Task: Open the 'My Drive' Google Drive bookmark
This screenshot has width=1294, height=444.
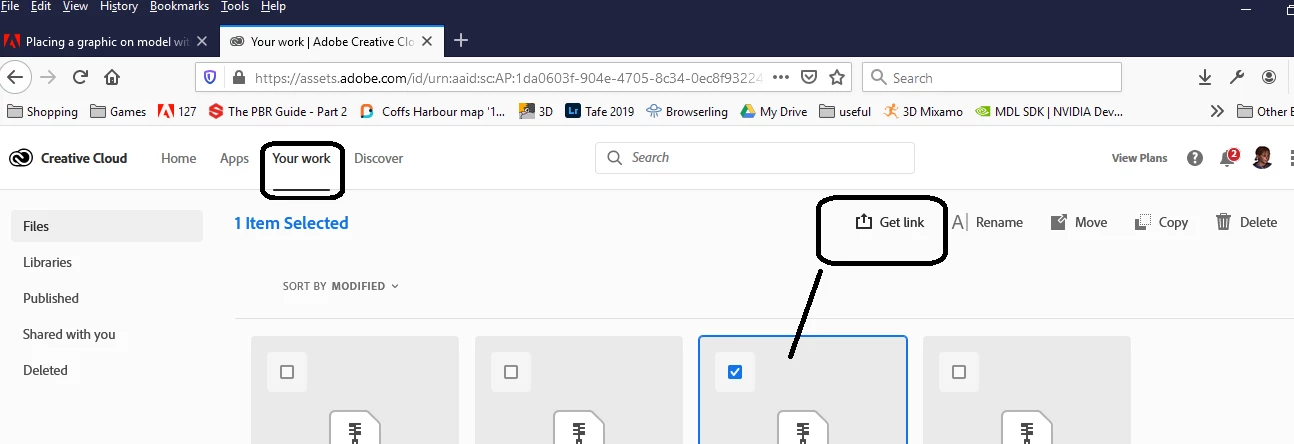Action: (x=774, y=111)
